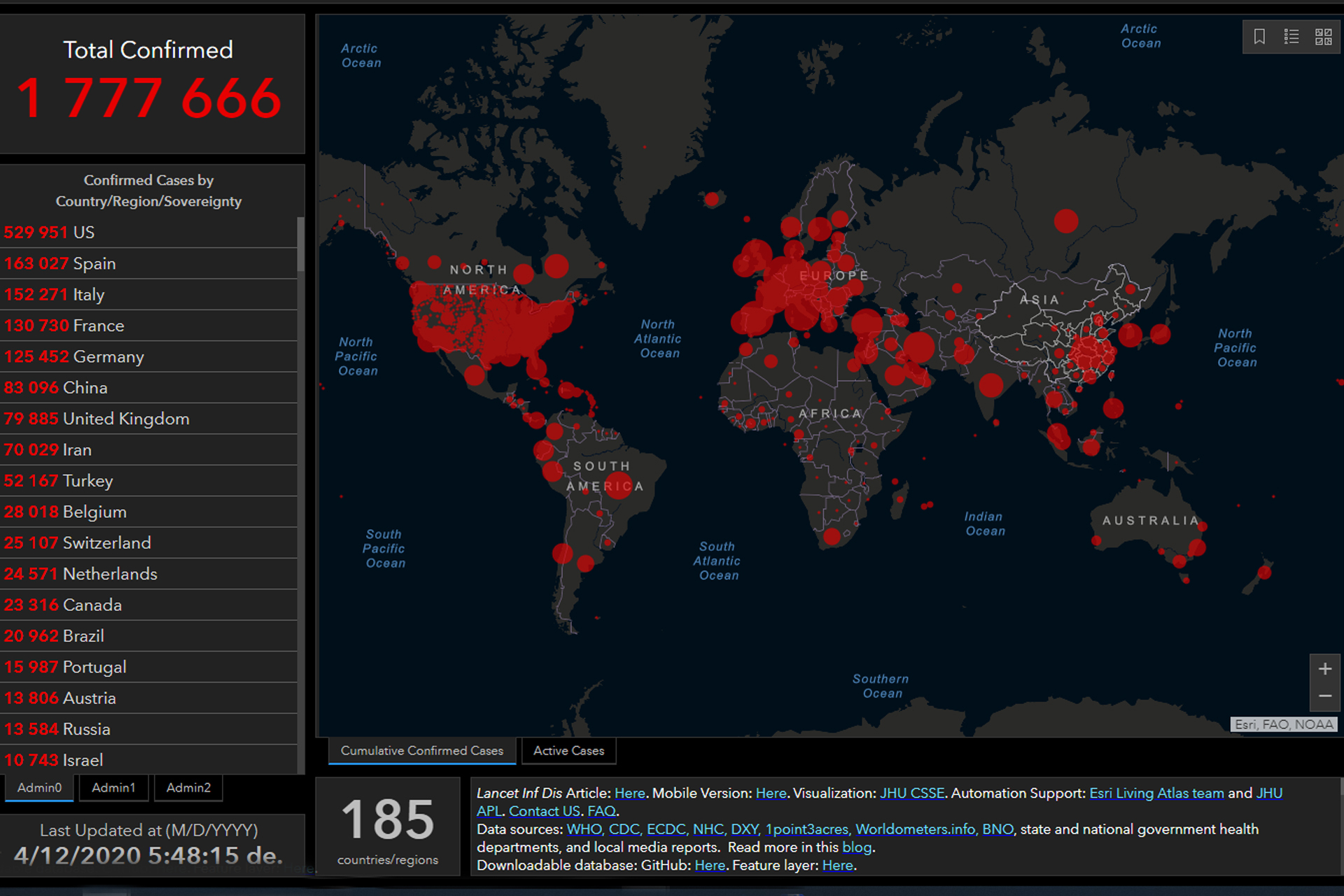Select the Admin0 tab
The image size is (1344, 896).
pyautogui.click(x=39, y=787)
